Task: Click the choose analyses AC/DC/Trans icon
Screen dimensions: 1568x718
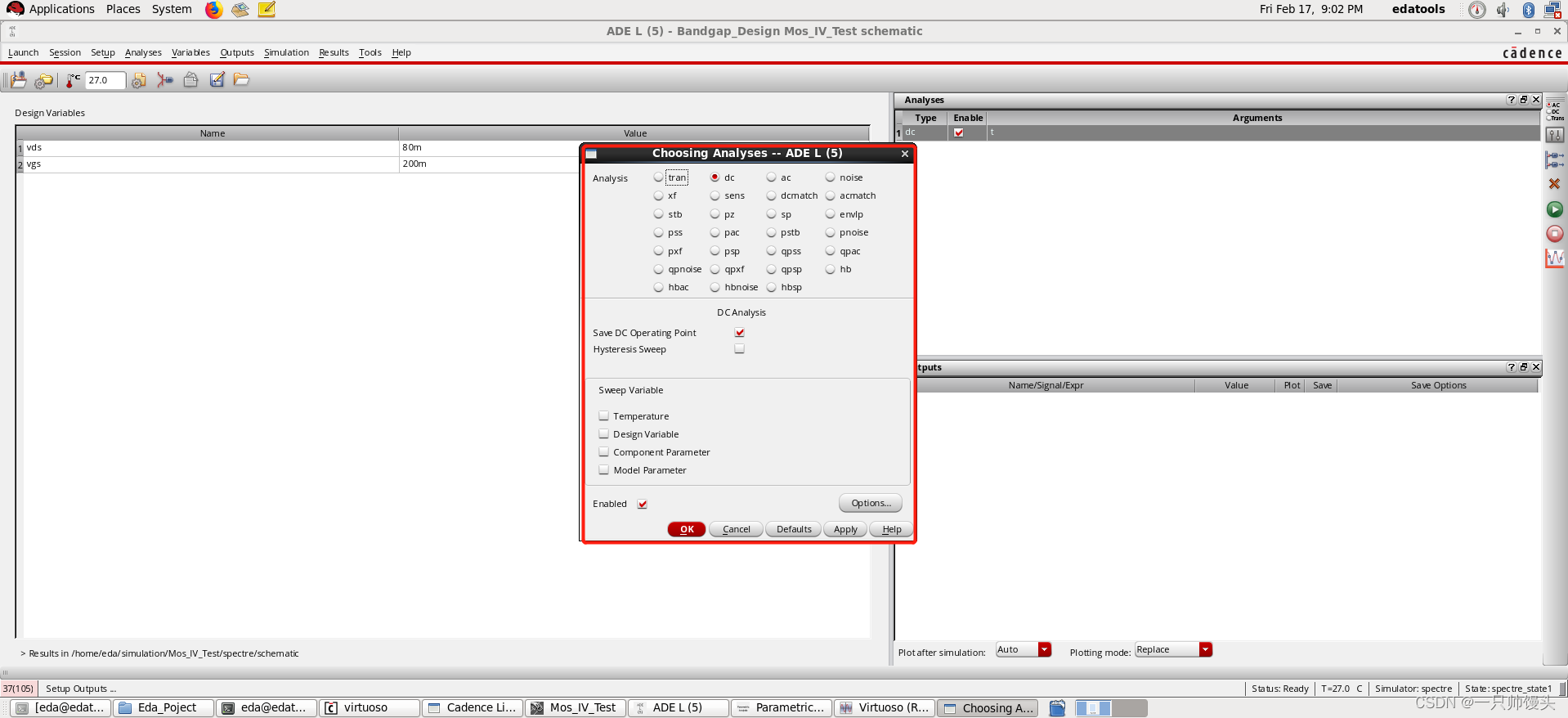Action: pyautogui.click(x=1554, y=111)
